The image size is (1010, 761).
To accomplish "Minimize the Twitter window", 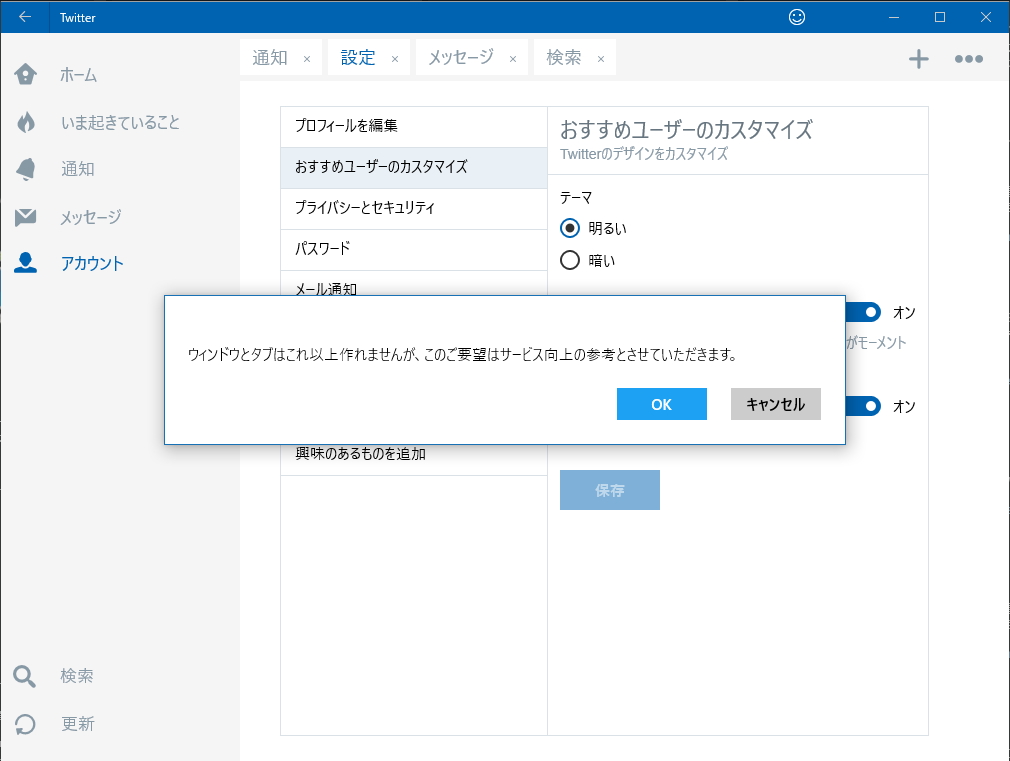I will pyautogui.click(x=893, y=17).
